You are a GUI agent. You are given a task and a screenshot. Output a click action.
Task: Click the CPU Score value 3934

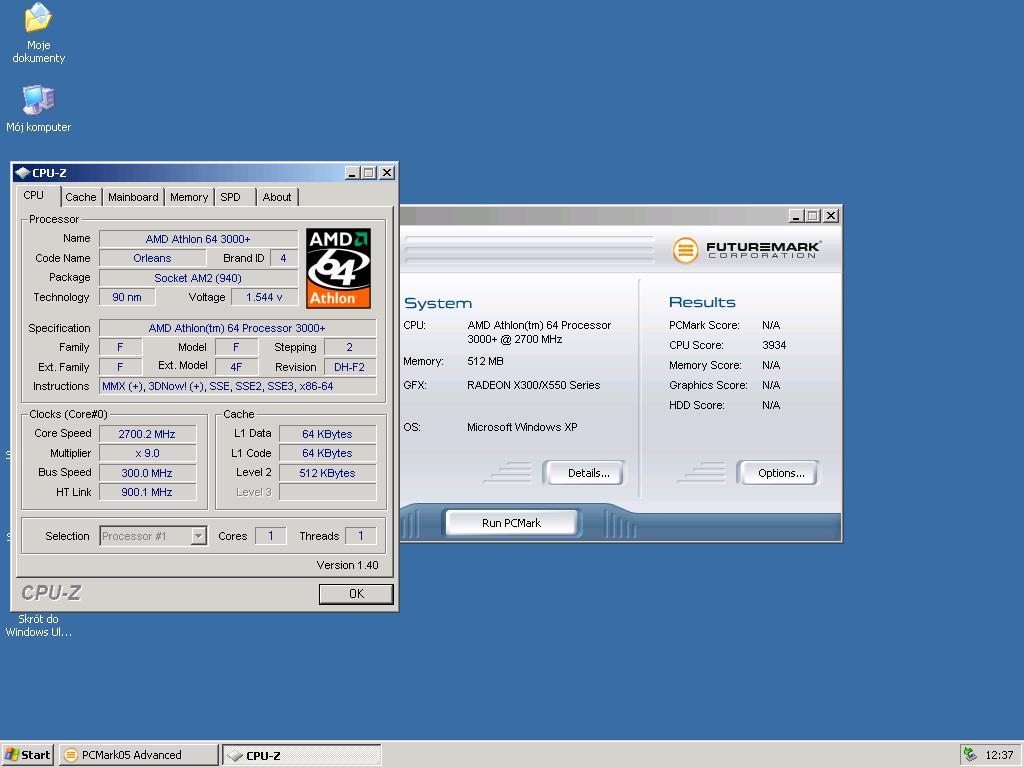[774, 345]
